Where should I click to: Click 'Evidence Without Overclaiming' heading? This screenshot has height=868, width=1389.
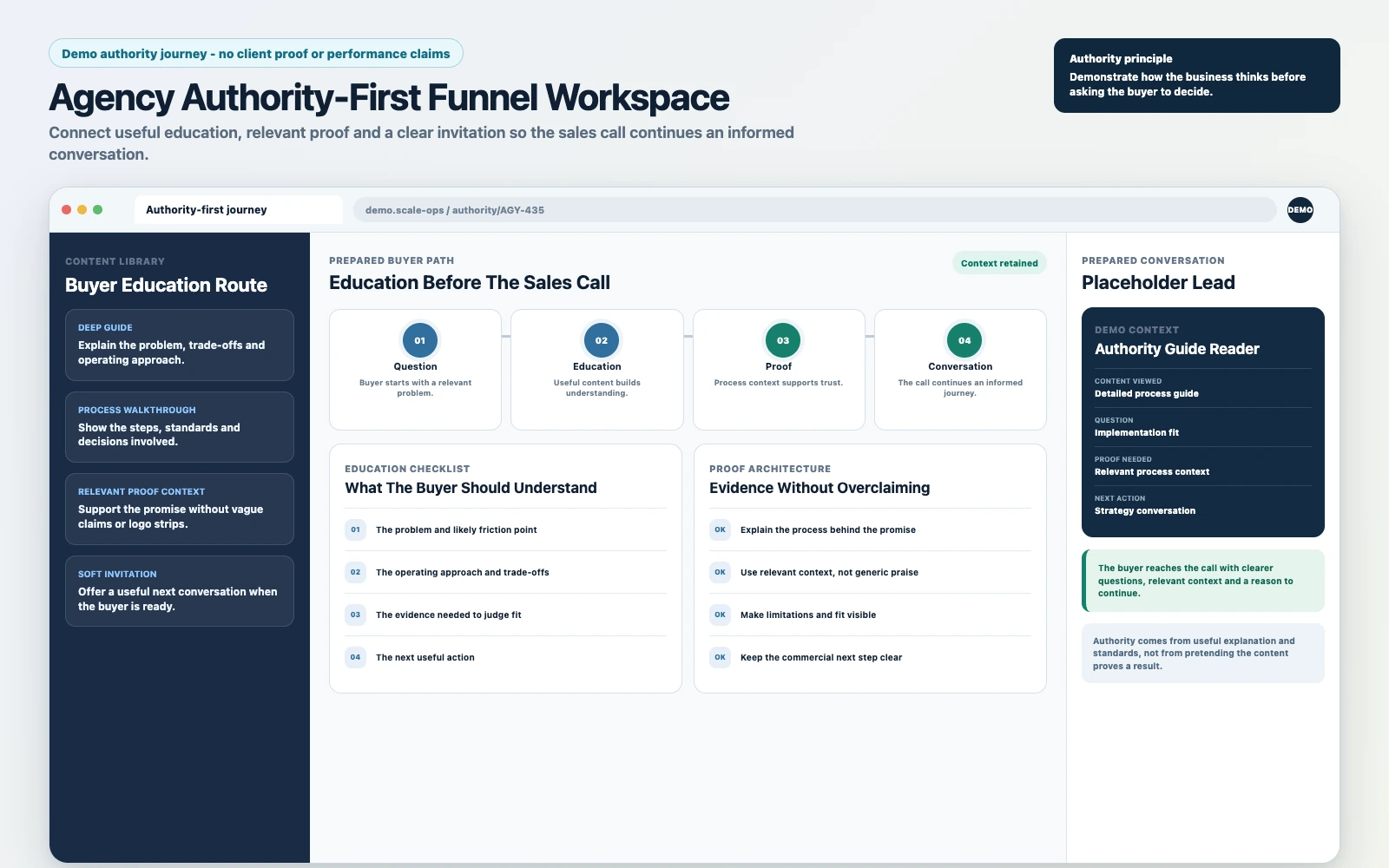[x=819, y=488]
